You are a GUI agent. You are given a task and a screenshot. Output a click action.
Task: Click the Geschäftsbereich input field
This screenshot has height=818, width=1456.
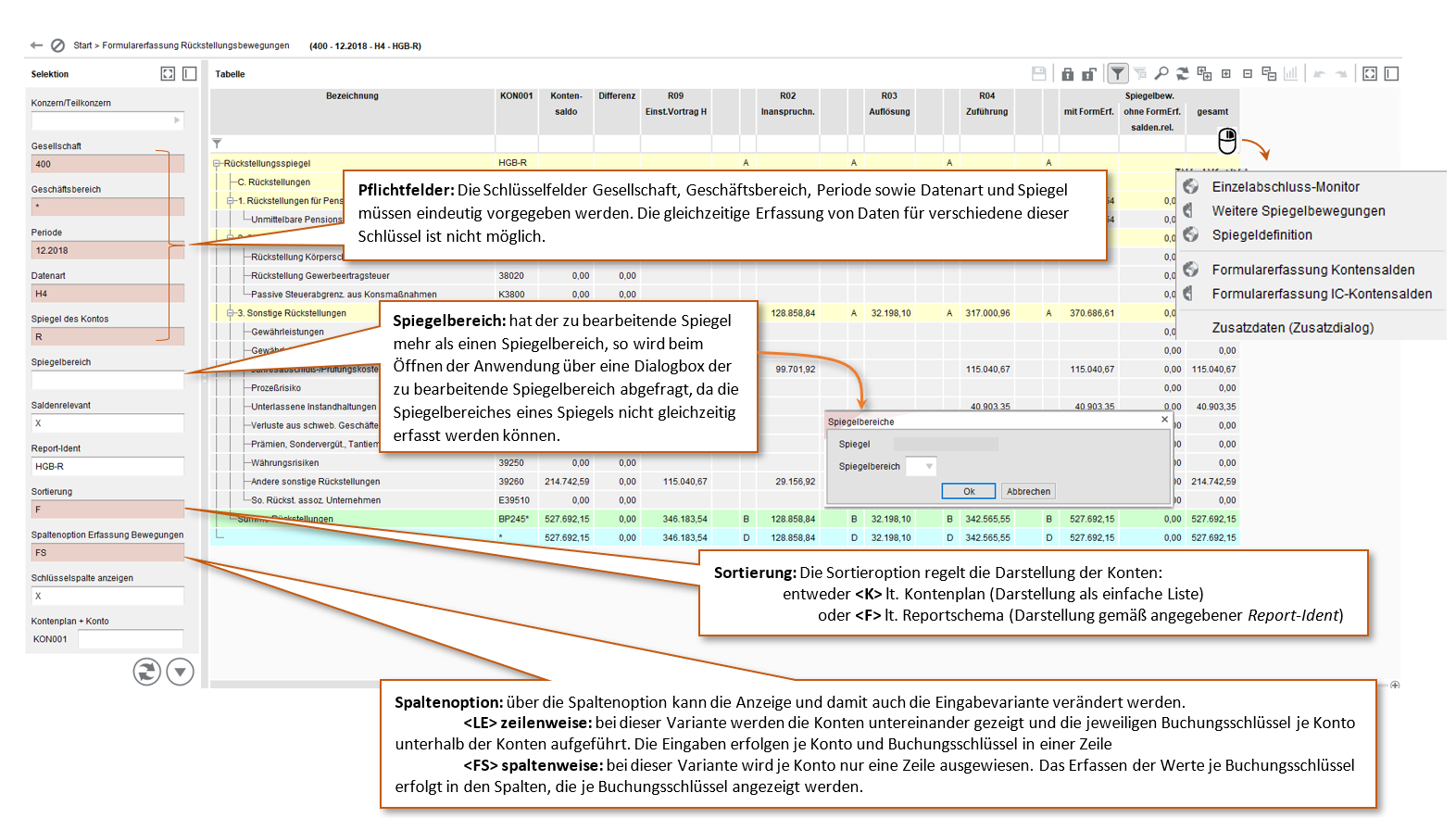click(x=107, y=207)
